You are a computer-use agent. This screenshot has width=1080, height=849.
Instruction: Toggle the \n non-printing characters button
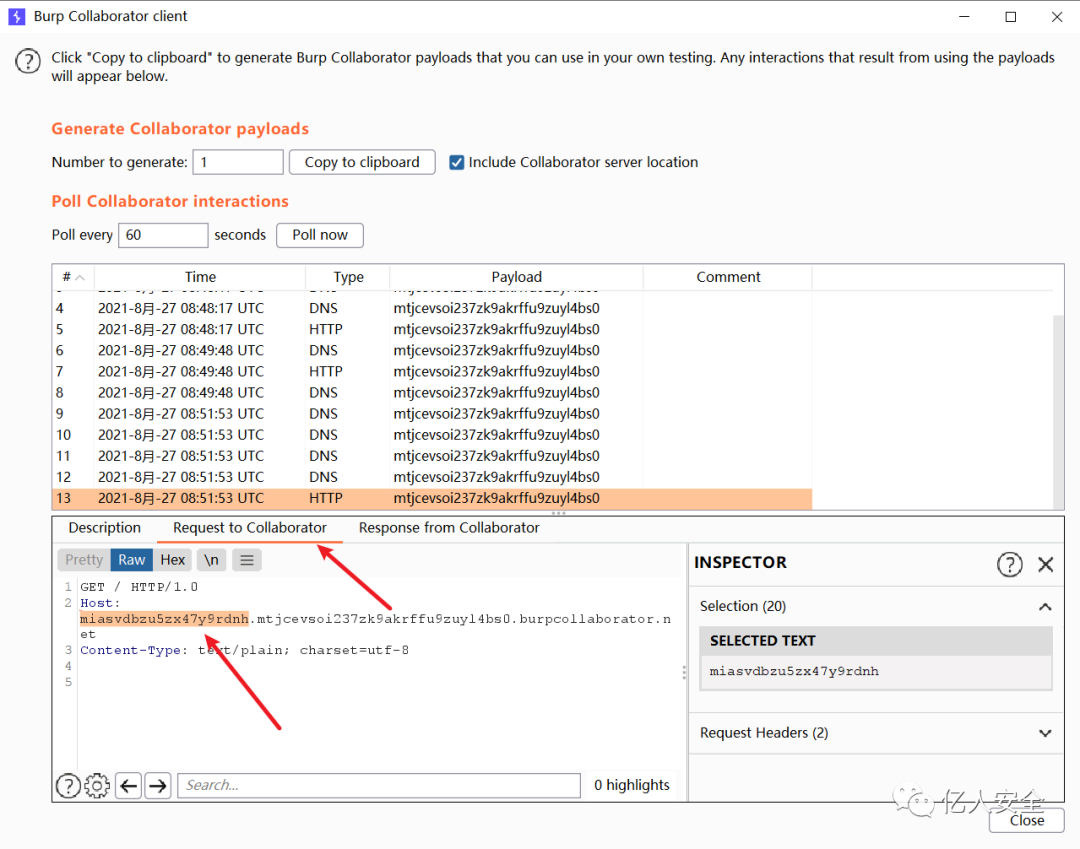(211, 560)
